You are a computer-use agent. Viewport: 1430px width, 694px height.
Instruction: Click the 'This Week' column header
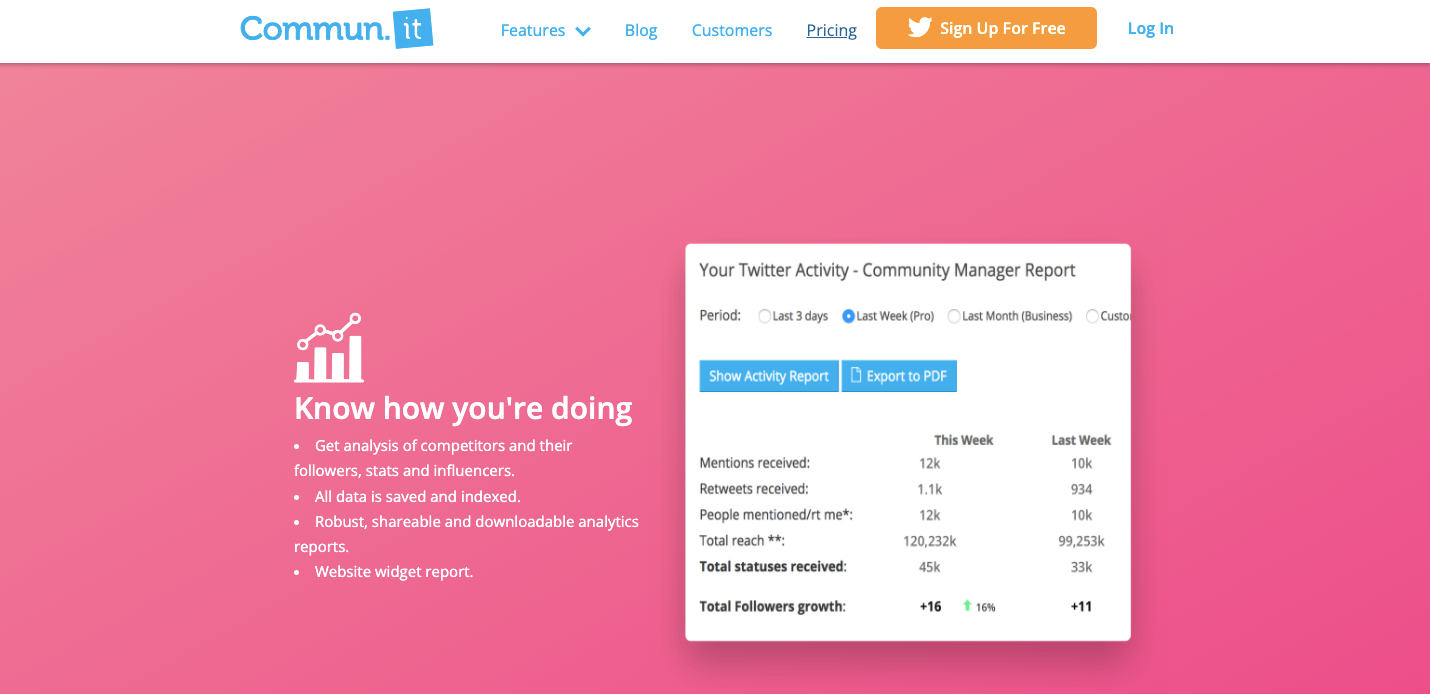pos(964,440)
